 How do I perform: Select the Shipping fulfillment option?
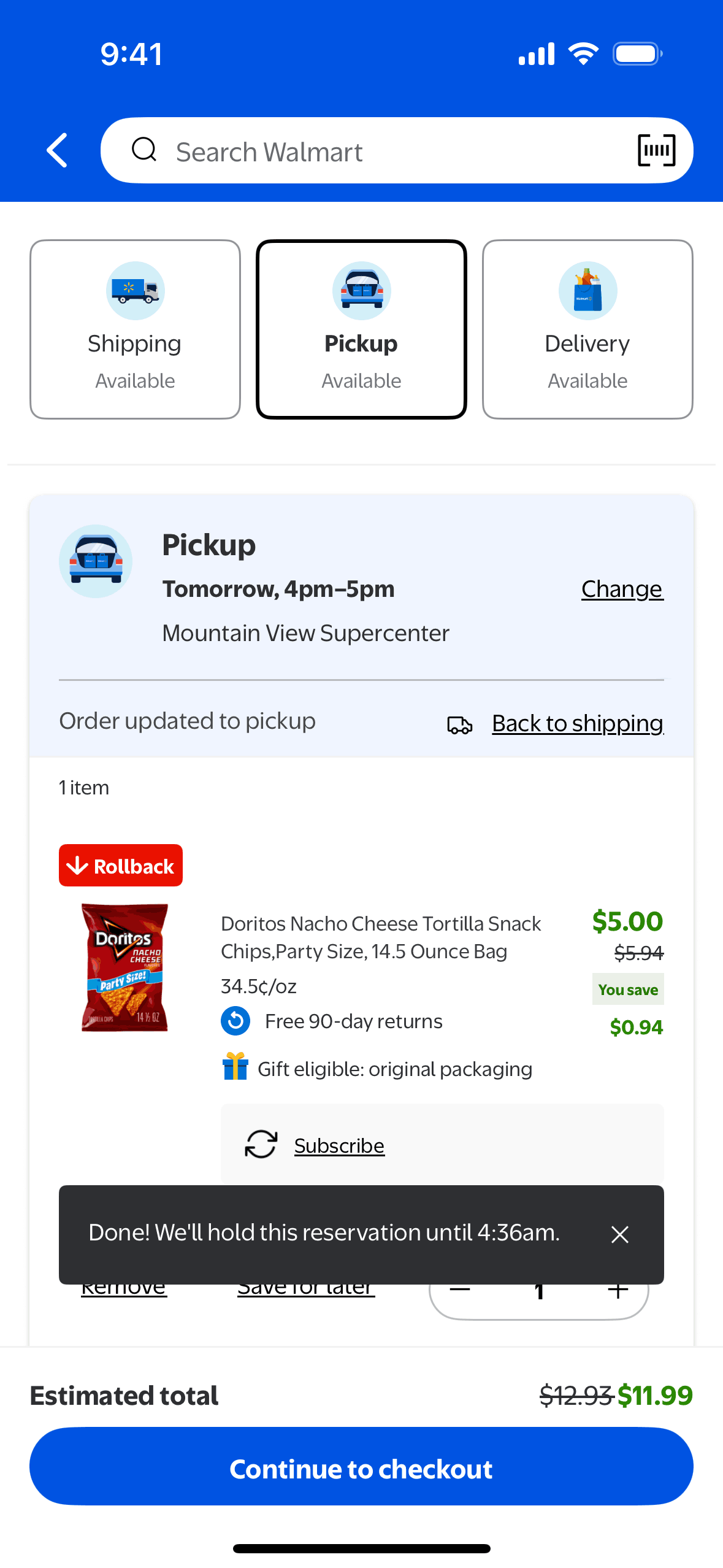tap(135, 329)
